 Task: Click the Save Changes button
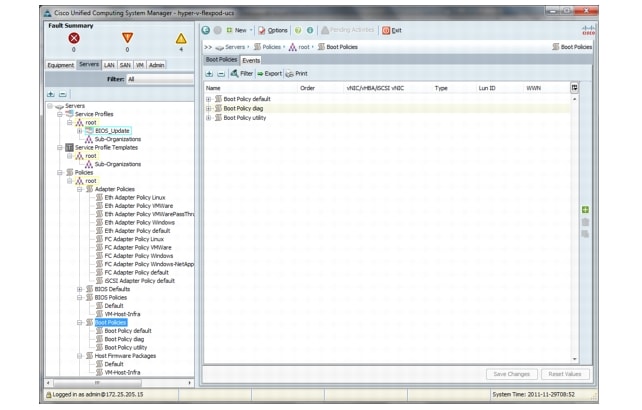click(512, 374)
